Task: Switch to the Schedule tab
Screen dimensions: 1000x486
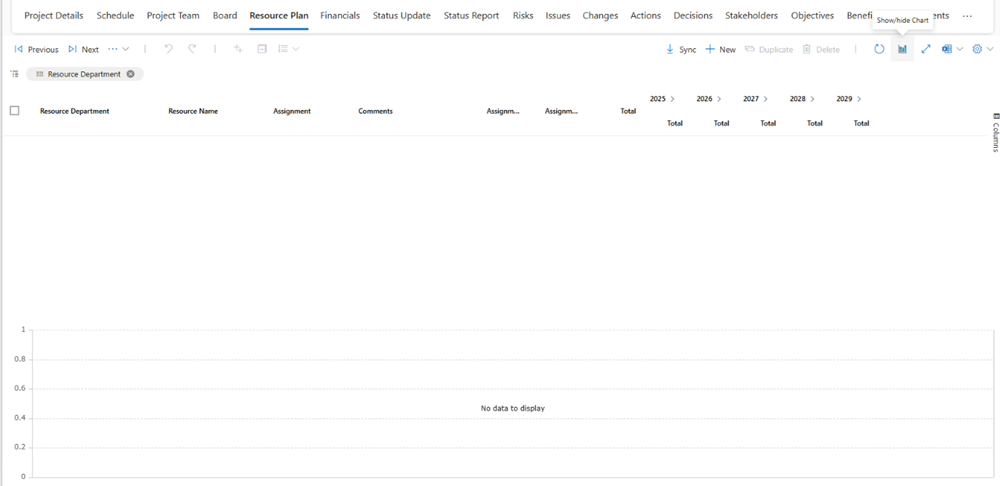Action: 115,16
